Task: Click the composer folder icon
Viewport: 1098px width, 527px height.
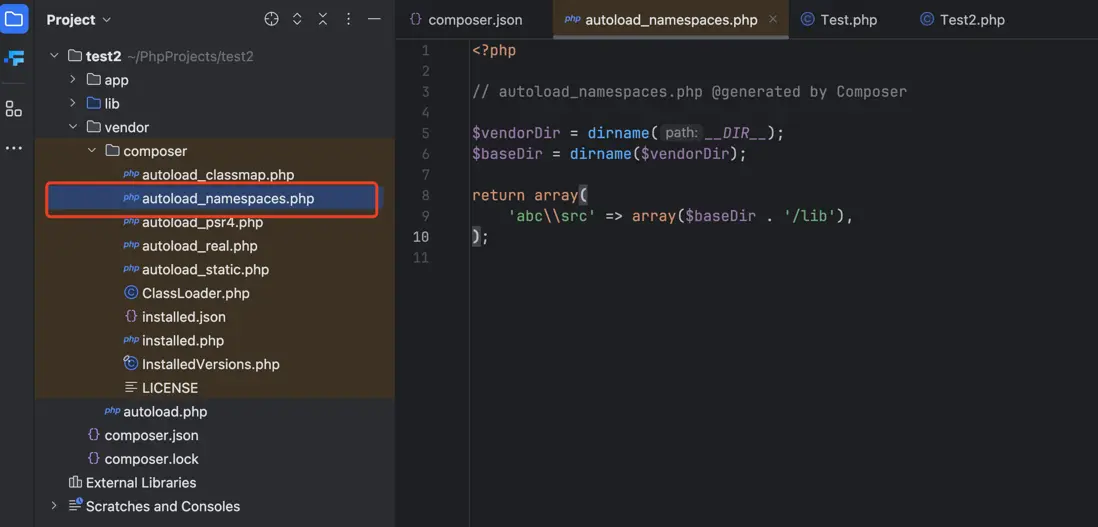Action: 112,150
